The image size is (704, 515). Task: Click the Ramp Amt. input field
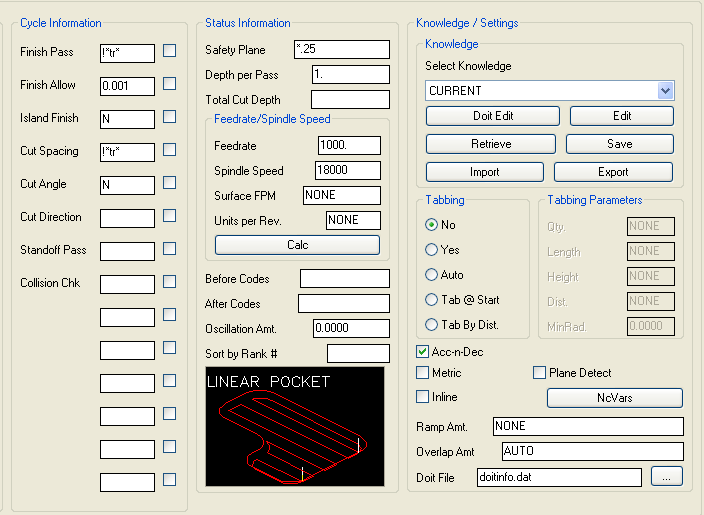tap(588, 426)
